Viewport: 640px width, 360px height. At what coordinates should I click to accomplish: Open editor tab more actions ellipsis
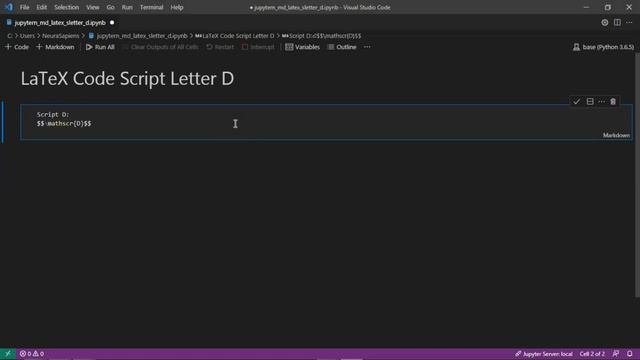pos(629,23)
